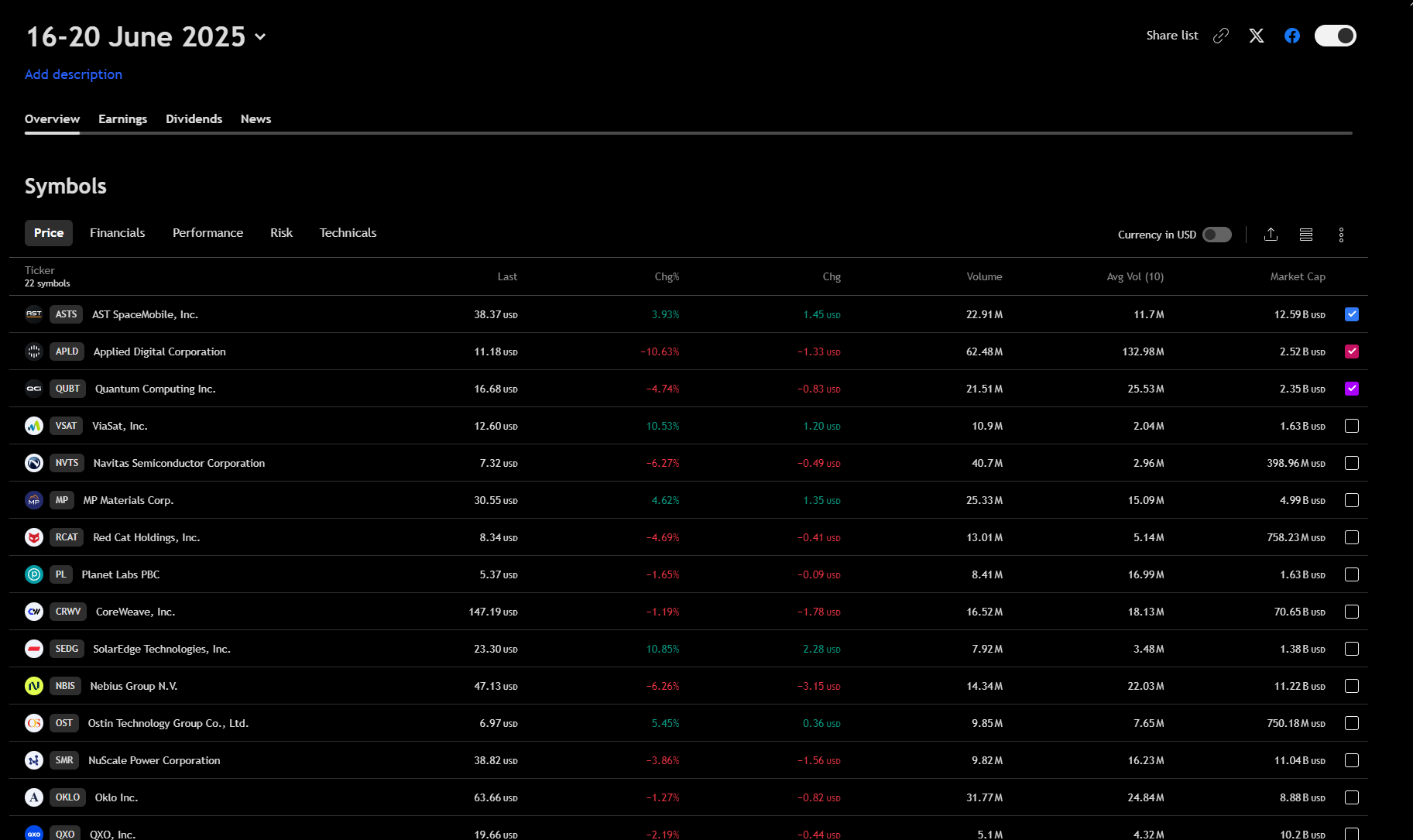The width and height of the screenshot is (1413, 840).
Task: Share the list on X
Action: coord(1257,36)
